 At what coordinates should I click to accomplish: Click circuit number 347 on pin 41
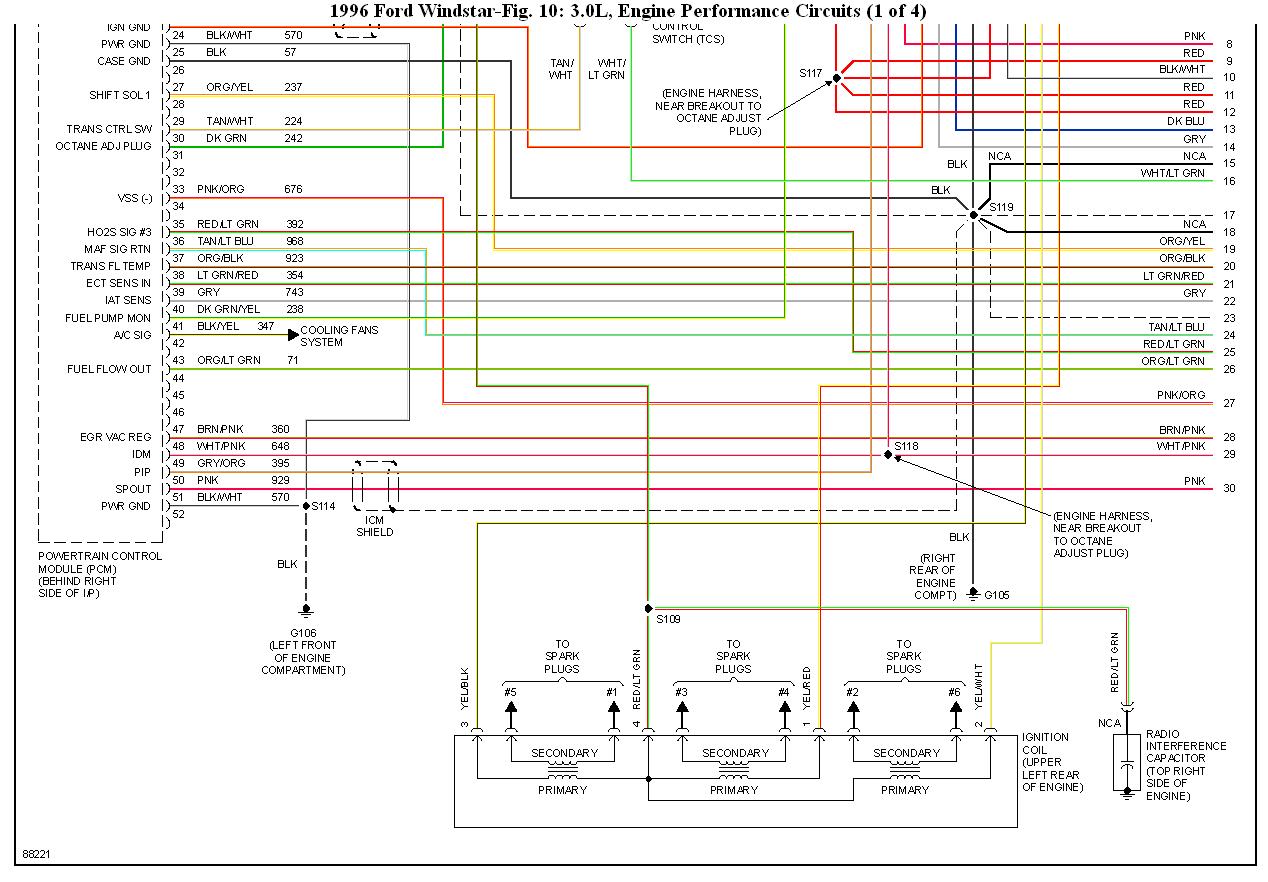click(x=265, y=326)
